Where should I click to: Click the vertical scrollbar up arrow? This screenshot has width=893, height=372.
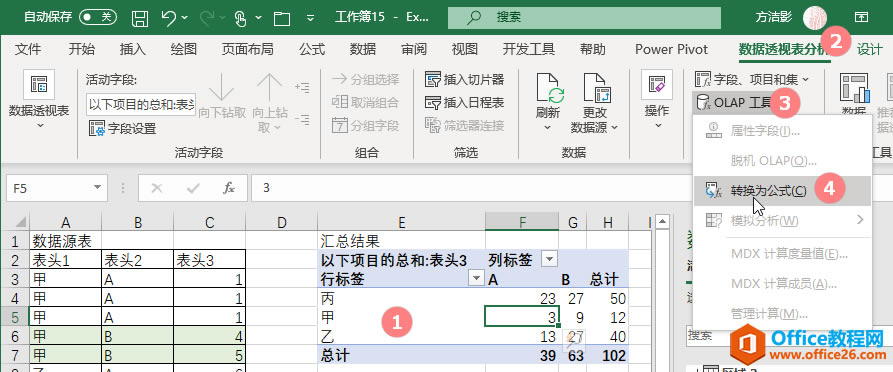pos(662,221)
